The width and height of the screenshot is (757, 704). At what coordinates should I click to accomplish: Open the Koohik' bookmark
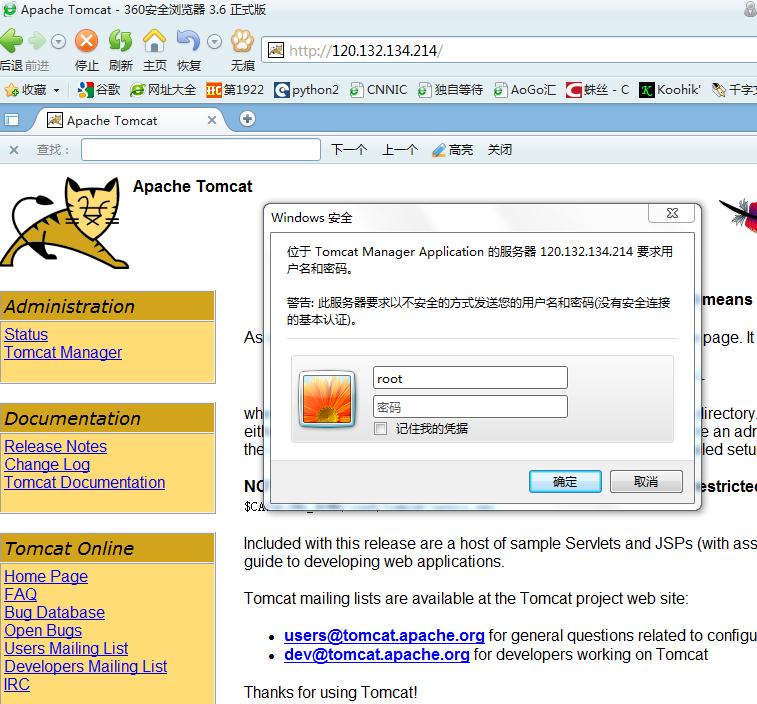point(670,90)
